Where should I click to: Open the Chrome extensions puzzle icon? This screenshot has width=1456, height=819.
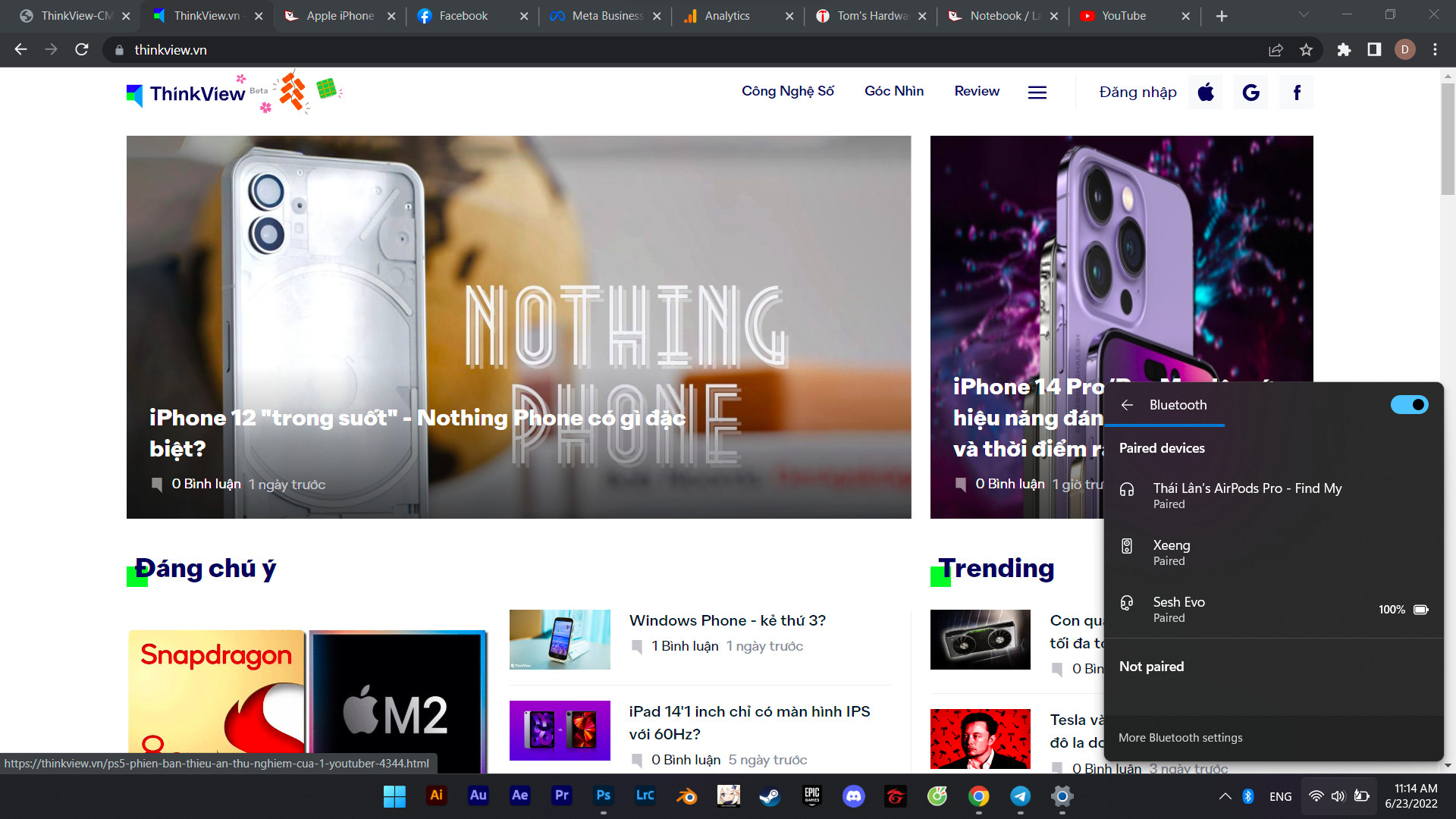(1344, 49)
